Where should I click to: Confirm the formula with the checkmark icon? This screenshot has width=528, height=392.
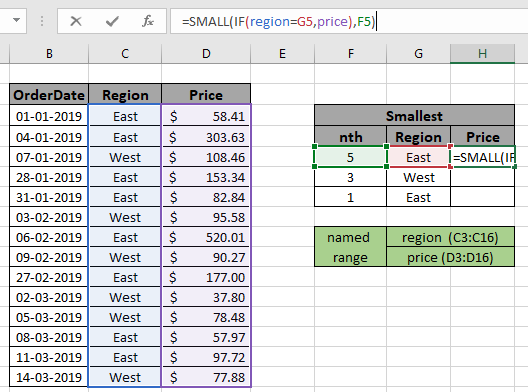(x=112, y=22)
